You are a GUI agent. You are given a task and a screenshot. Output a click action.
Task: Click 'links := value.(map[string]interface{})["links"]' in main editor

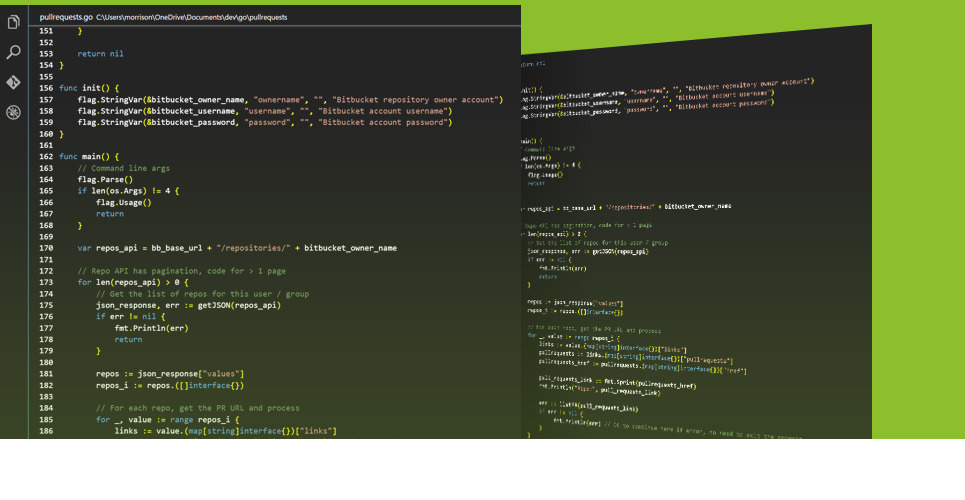[x=225, y=431]
